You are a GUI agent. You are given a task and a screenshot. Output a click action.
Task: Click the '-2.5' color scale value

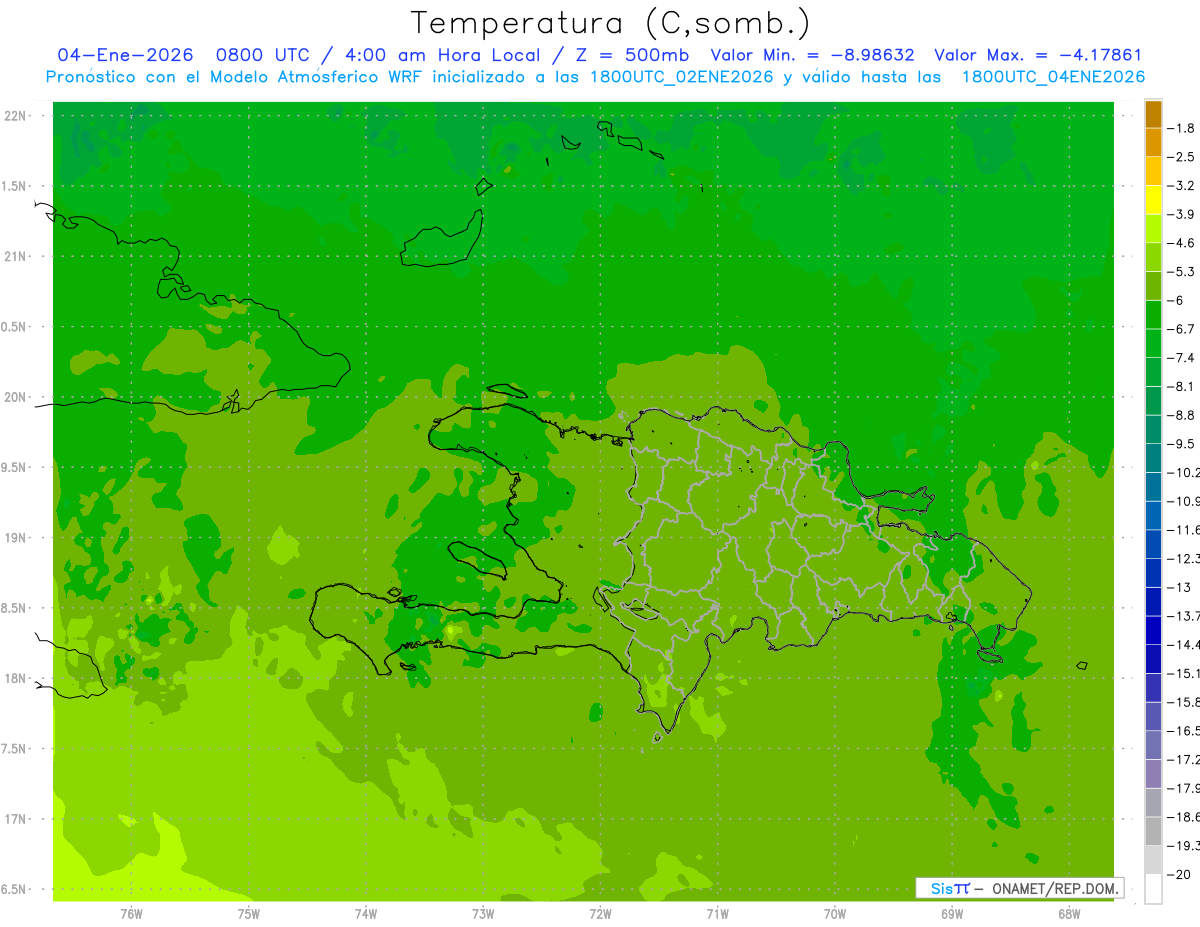(1181, 157)
